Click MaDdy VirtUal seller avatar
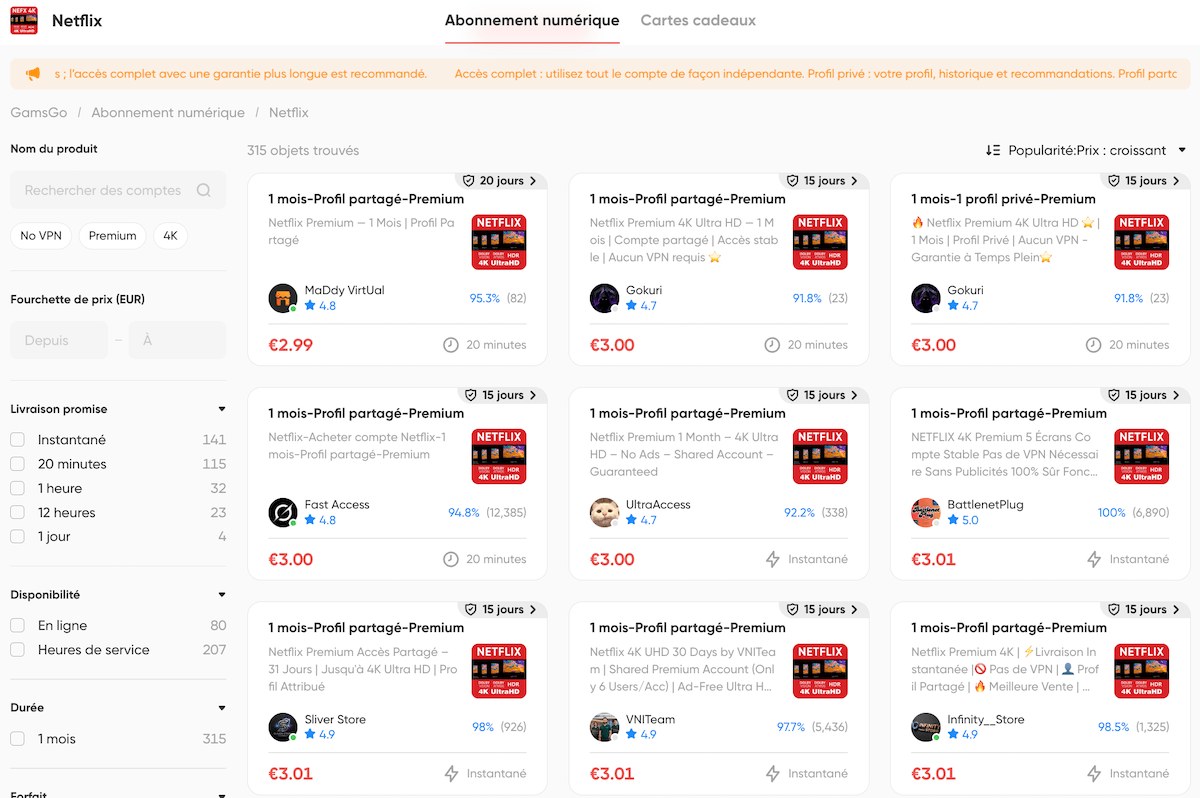This screenshot has height=798, width=1200. [283, 298]
